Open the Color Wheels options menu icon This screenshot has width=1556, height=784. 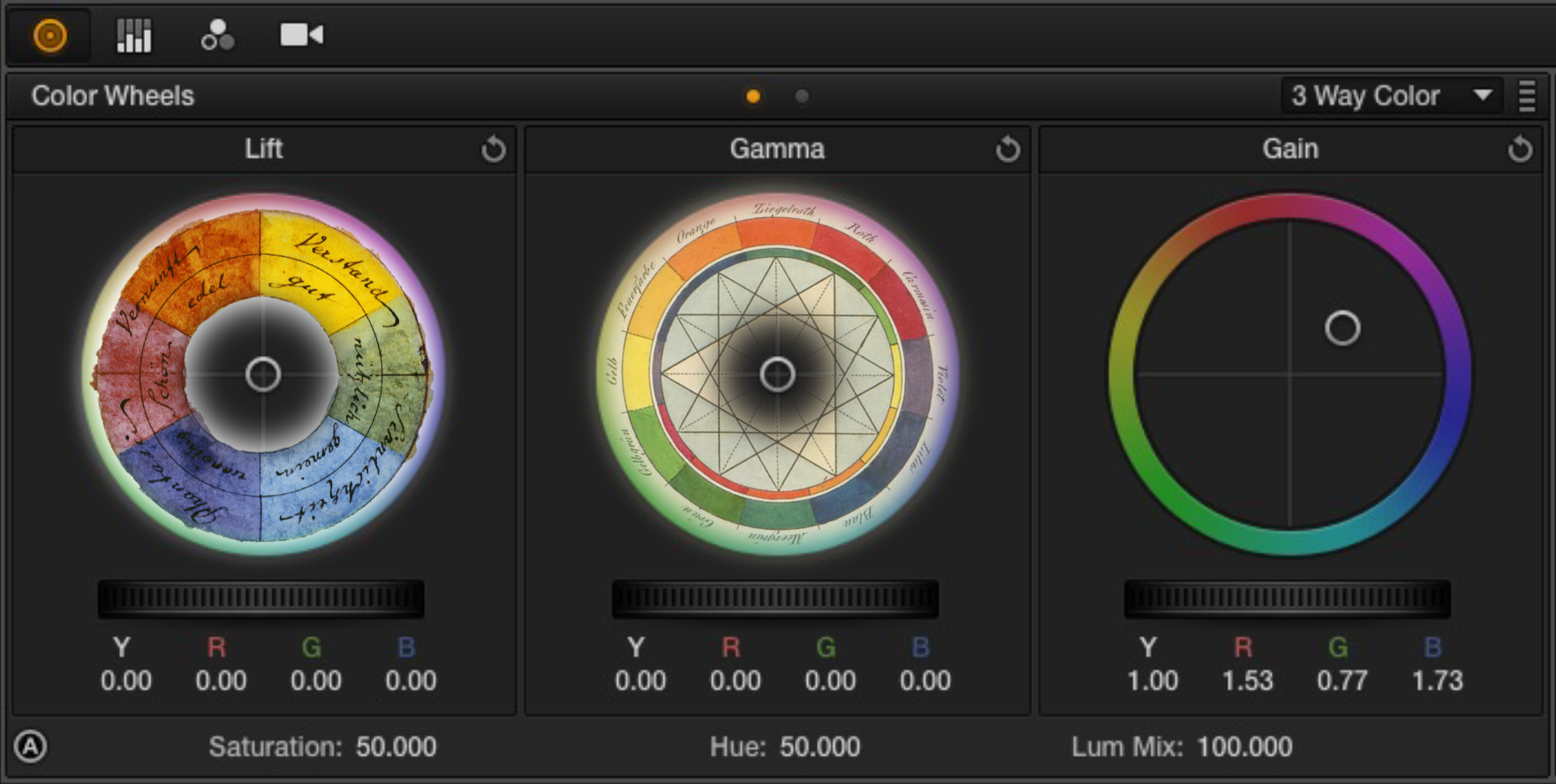(1527, 96)
